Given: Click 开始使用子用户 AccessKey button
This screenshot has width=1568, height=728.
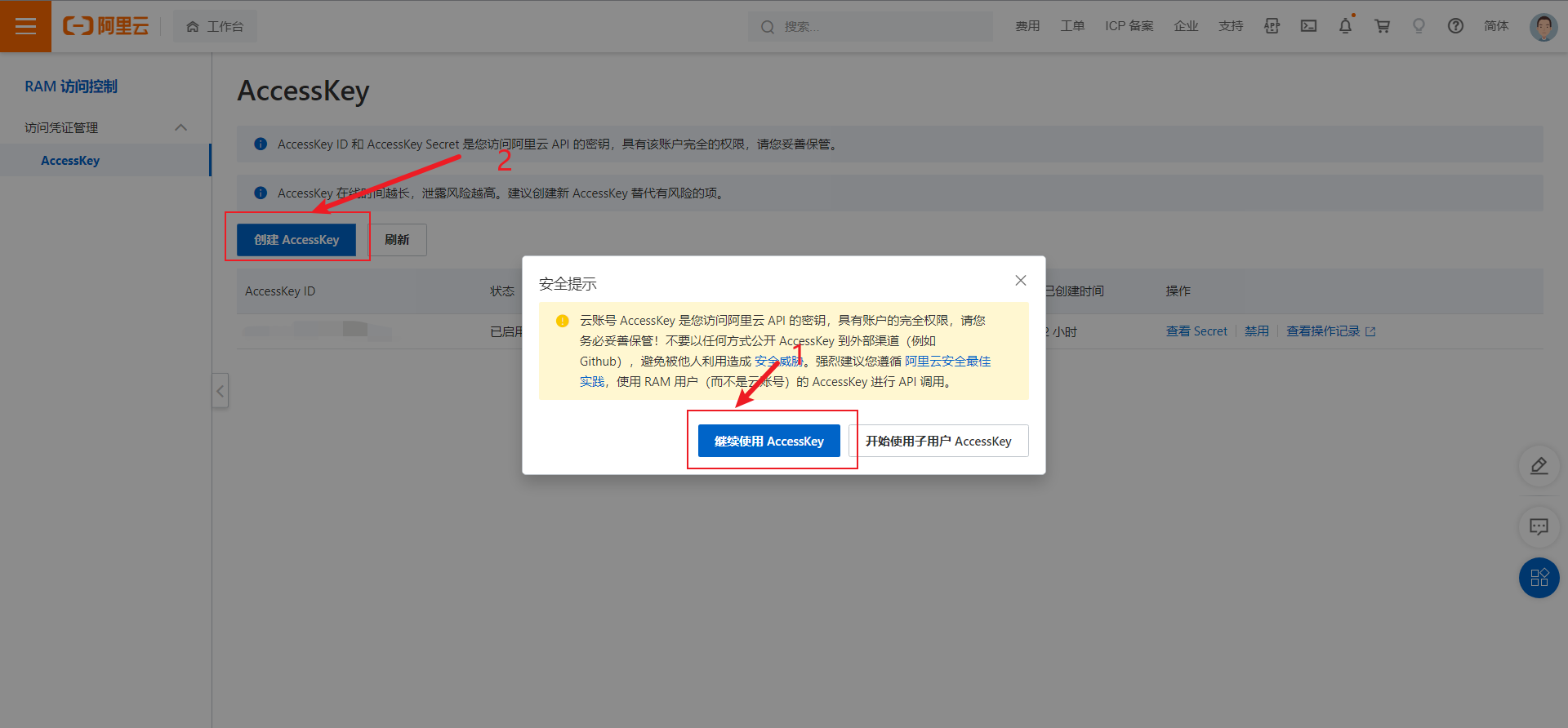Looking at the screenshot, I should click(938, 442).
